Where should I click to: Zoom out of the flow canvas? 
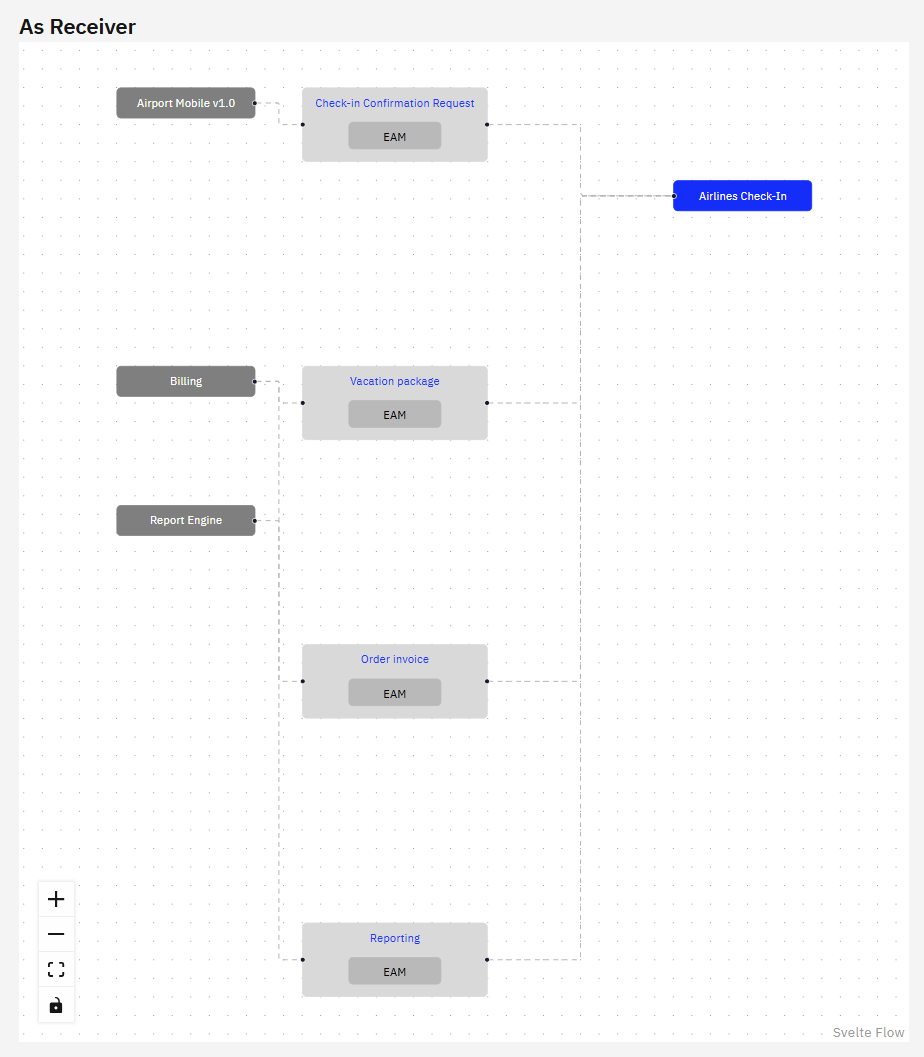tap(56, 934)
